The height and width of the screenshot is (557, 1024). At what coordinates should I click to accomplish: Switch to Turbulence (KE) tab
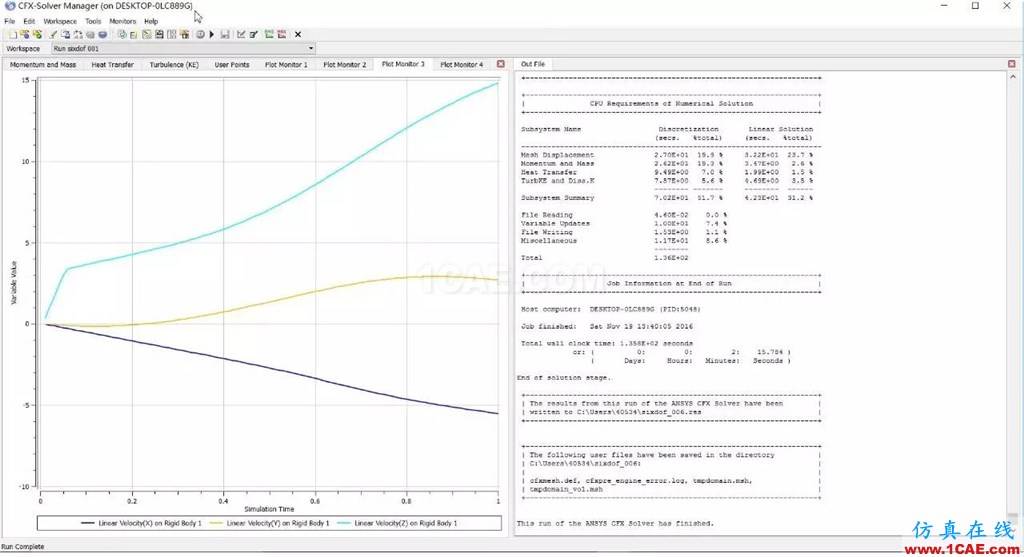(x=174, y=65)
